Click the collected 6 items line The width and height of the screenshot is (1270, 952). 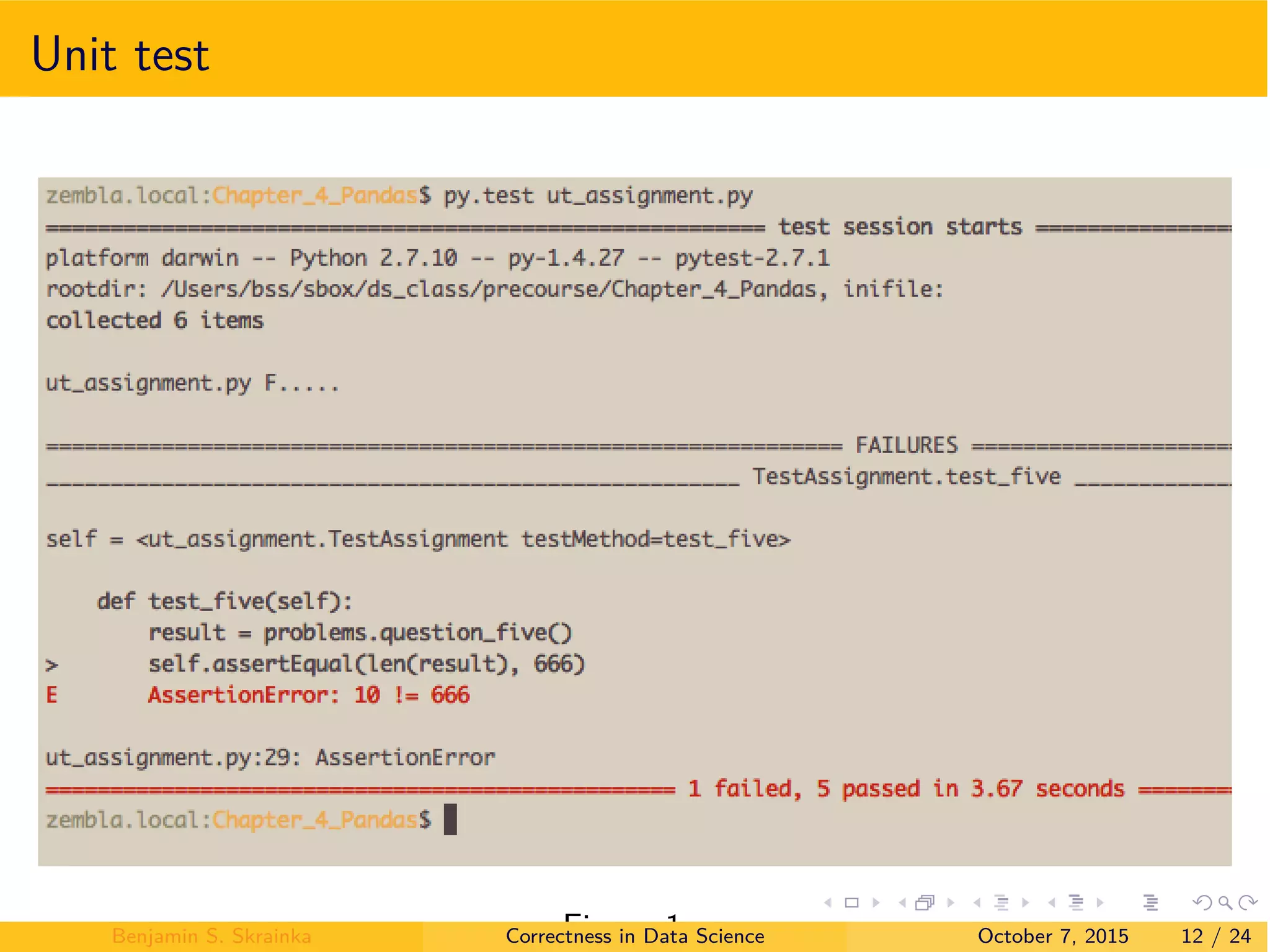tap(154, 320)
